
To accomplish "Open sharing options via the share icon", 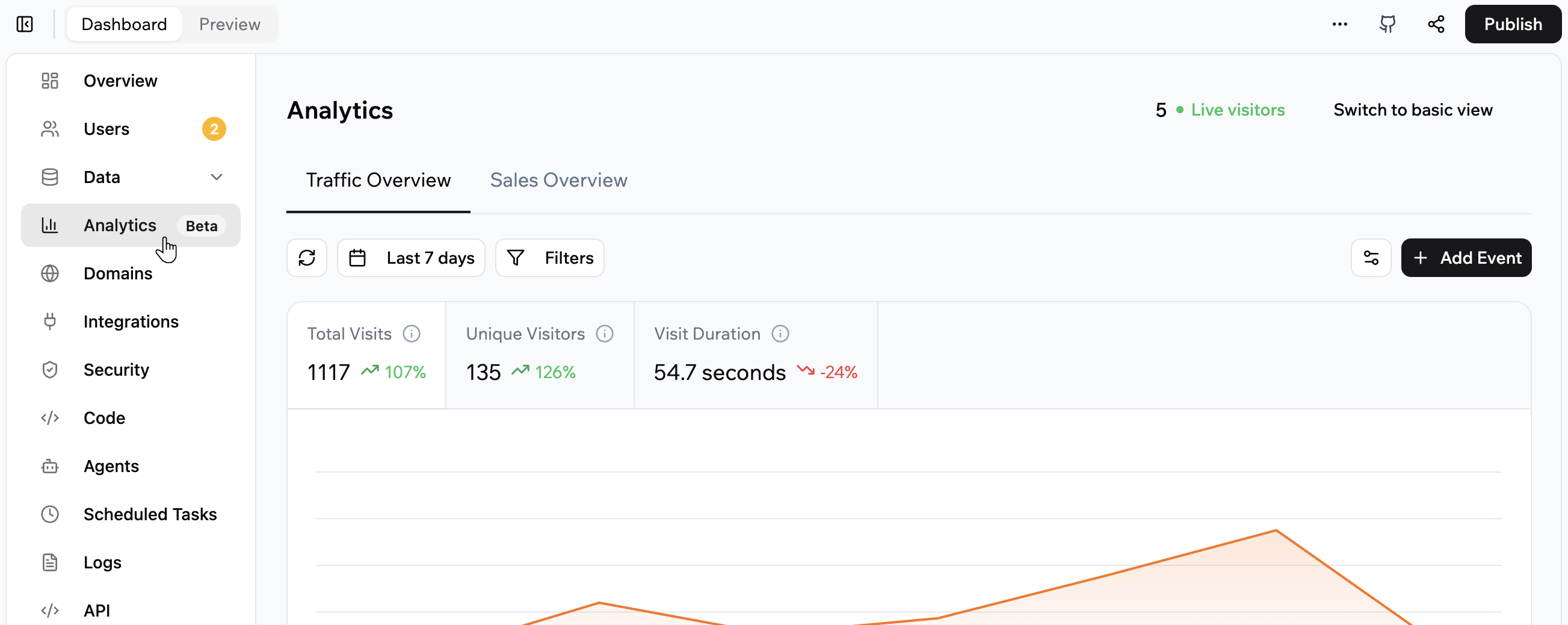I will pyautogui.click(x=1436, y=24).
